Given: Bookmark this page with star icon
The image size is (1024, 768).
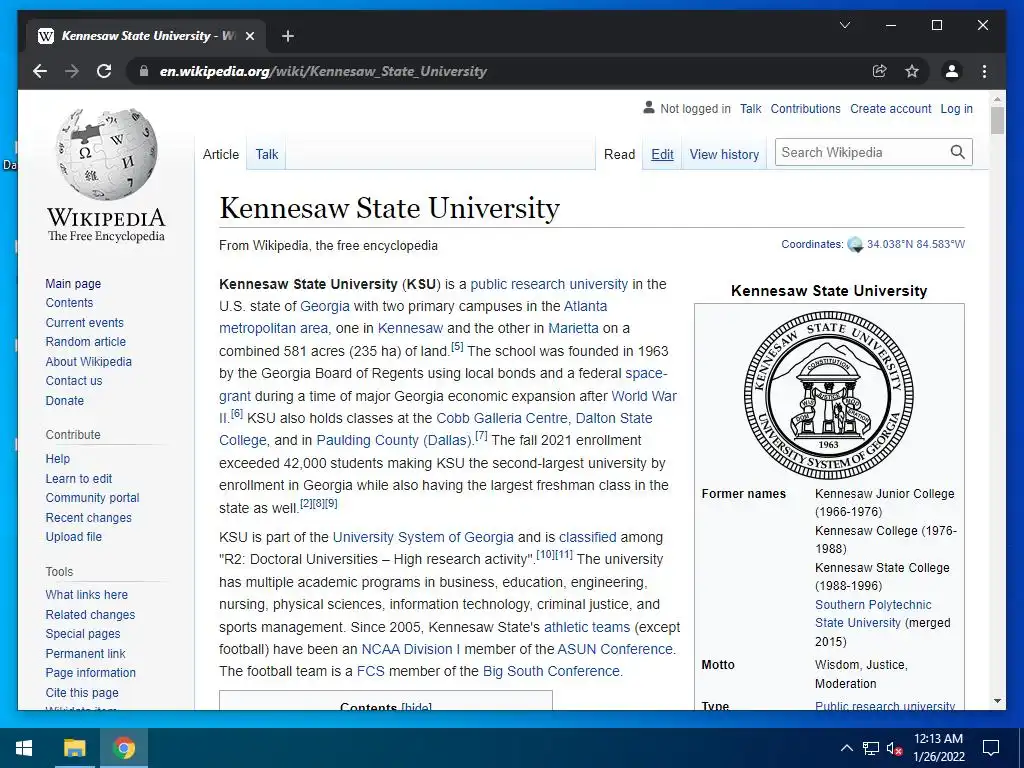Looking at the screenshot, I should click(x=912, y=71).
